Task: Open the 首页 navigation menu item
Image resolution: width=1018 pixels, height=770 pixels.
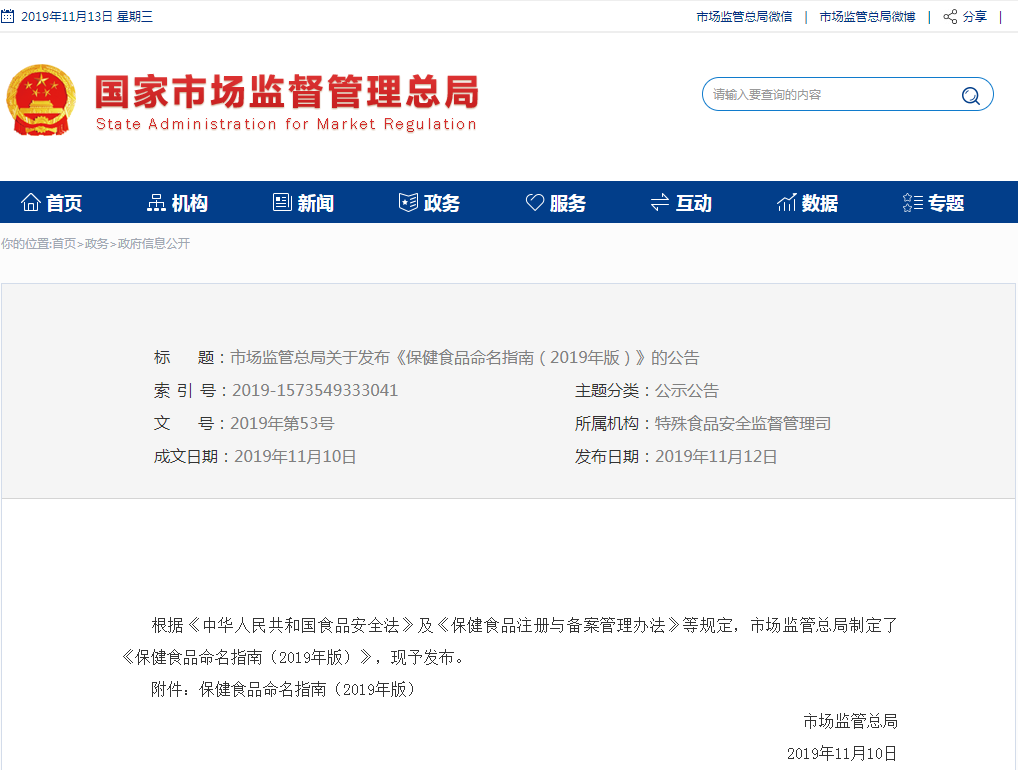Action: [51, 203]
